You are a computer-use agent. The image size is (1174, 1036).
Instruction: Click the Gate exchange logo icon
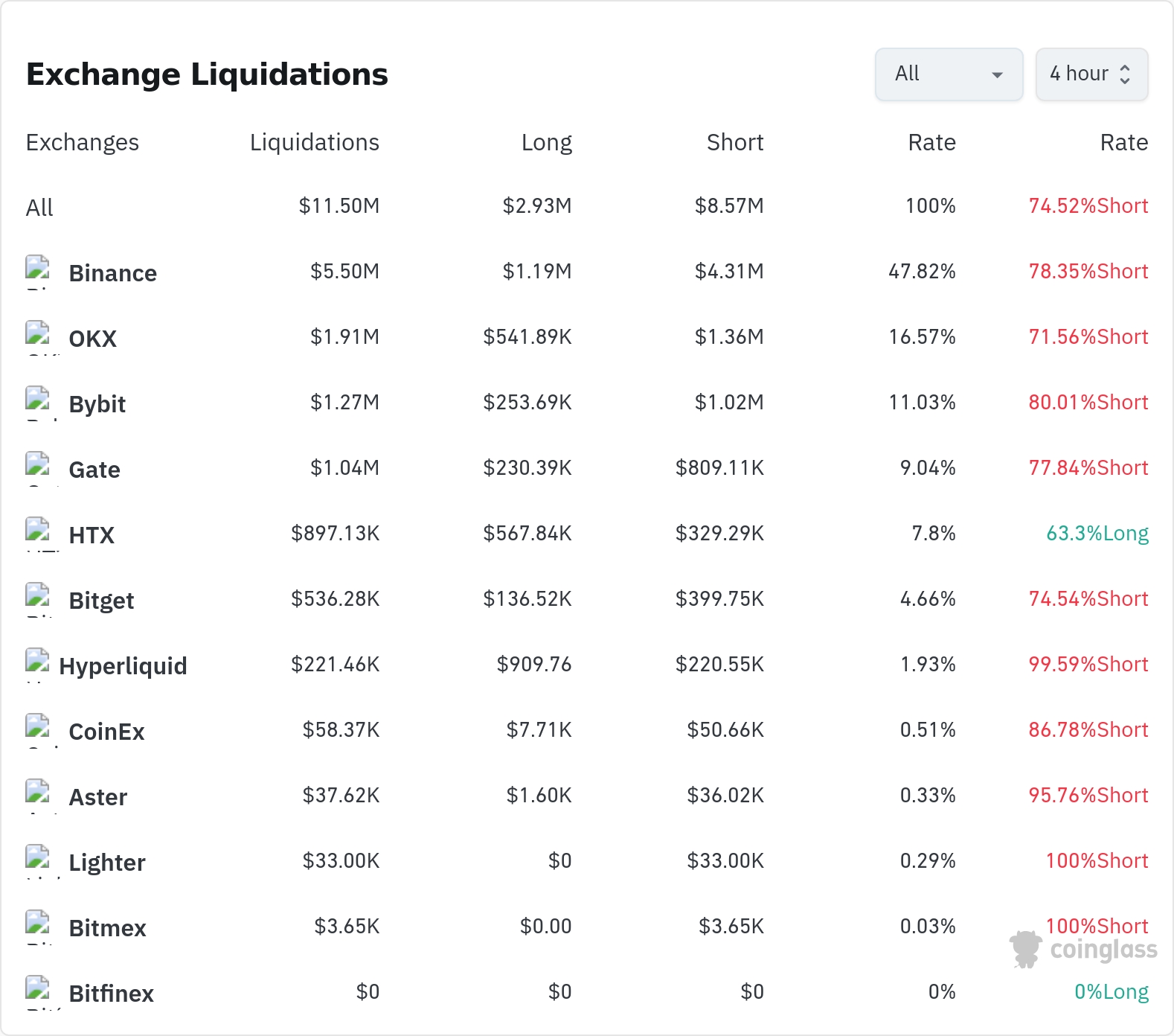38,469
